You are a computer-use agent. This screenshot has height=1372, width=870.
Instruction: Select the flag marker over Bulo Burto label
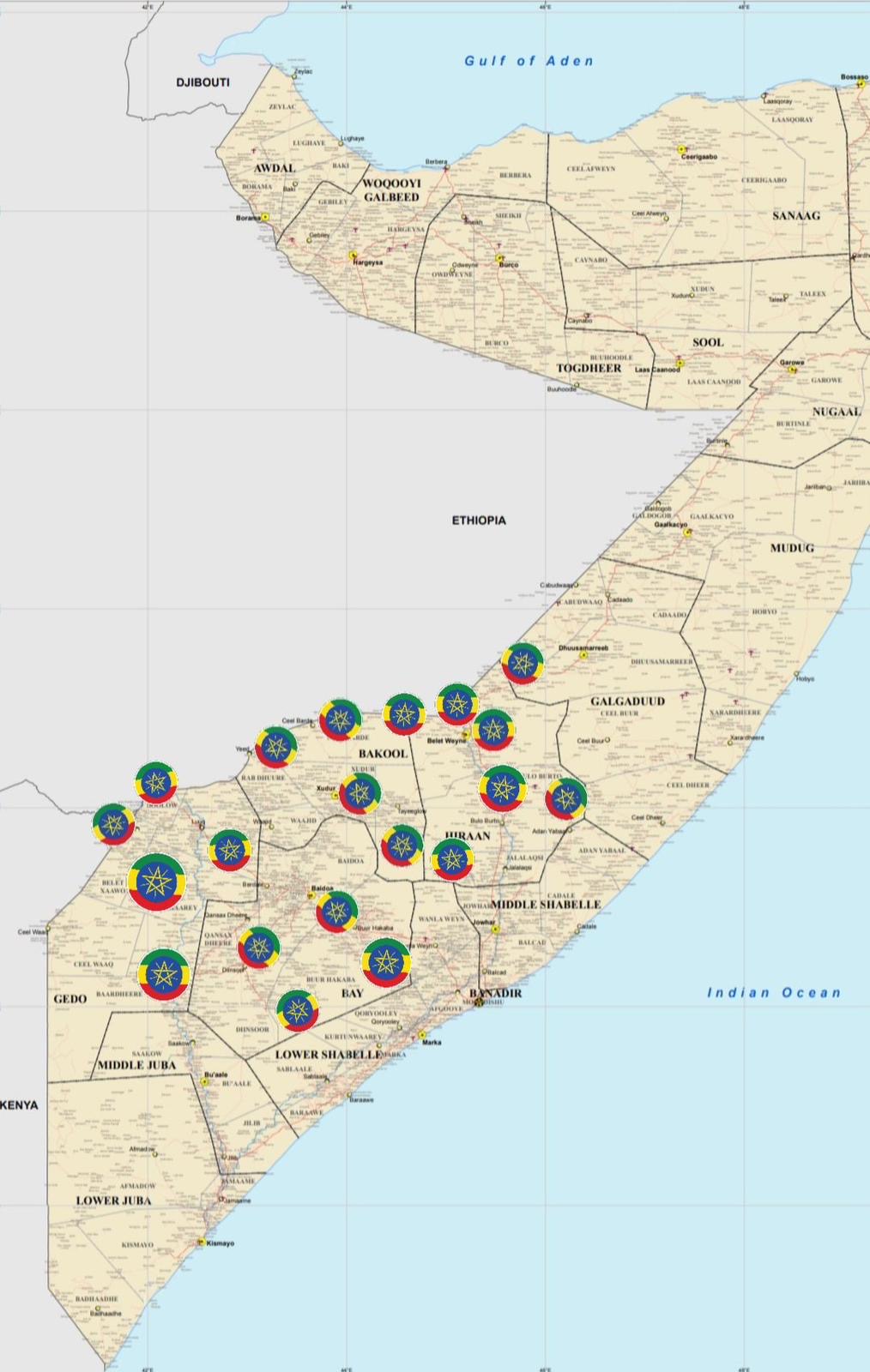[502, 789]
